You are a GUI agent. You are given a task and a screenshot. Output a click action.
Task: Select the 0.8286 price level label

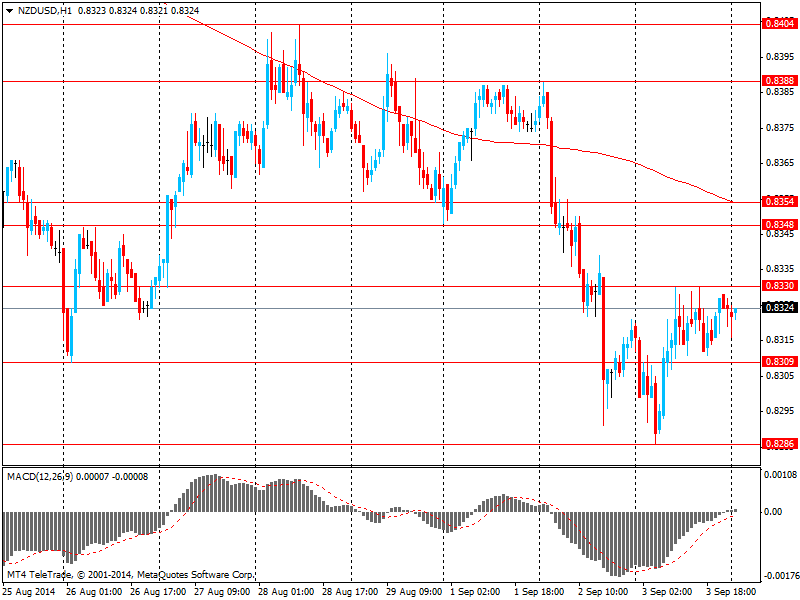[x=780, y=444]
